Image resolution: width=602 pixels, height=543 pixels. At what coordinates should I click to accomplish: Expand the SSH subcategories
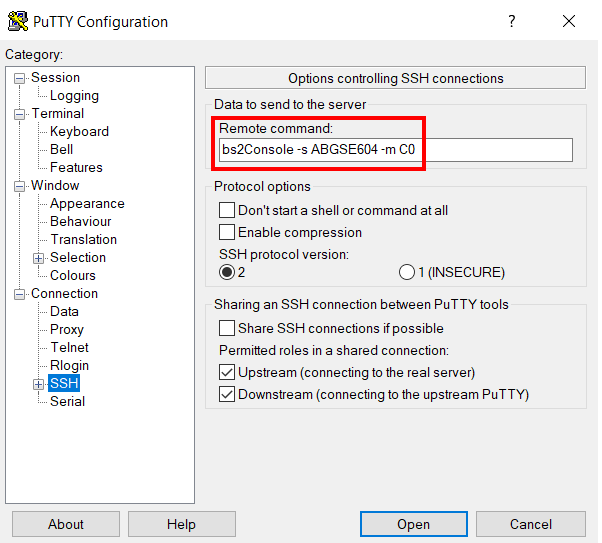point(39,384)
